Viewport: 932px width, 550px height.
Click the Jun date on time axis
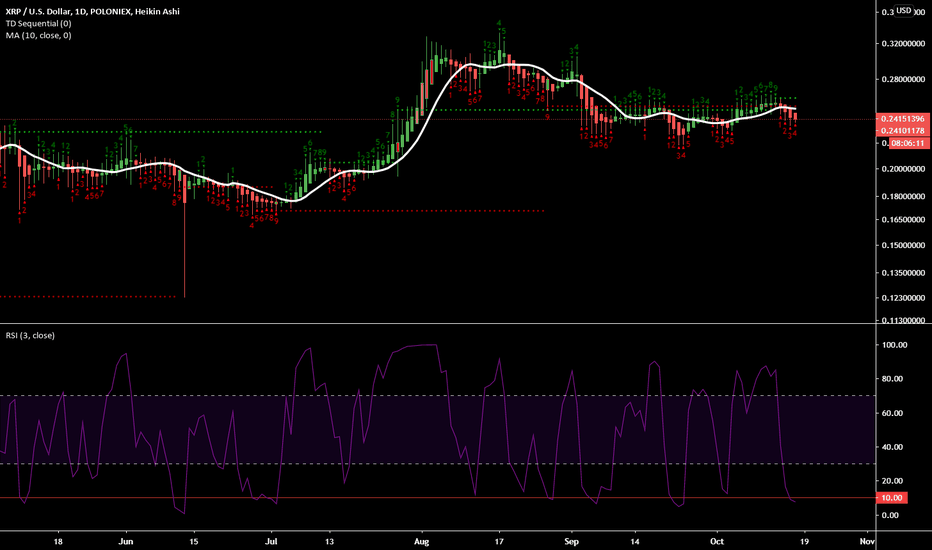tap(125, 542)
